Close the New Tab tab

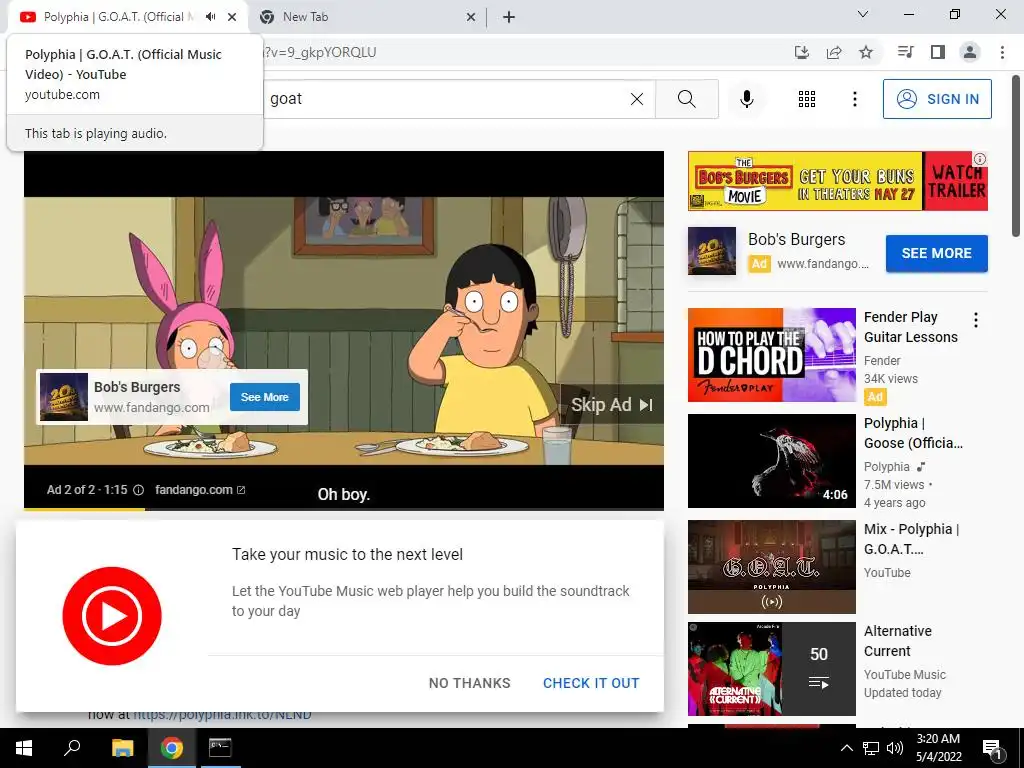click(471, 17)
